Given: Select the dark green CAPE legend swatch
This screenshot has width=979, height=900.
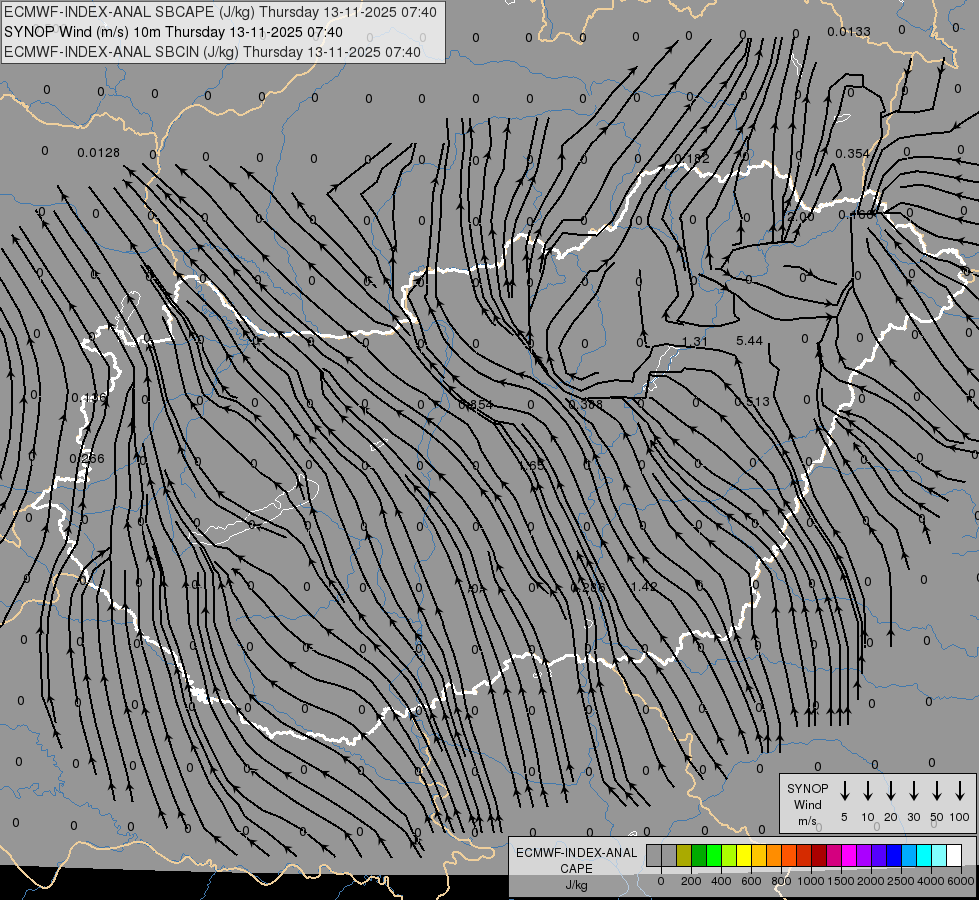Looking at the screenshot, I should coord(699,855).
